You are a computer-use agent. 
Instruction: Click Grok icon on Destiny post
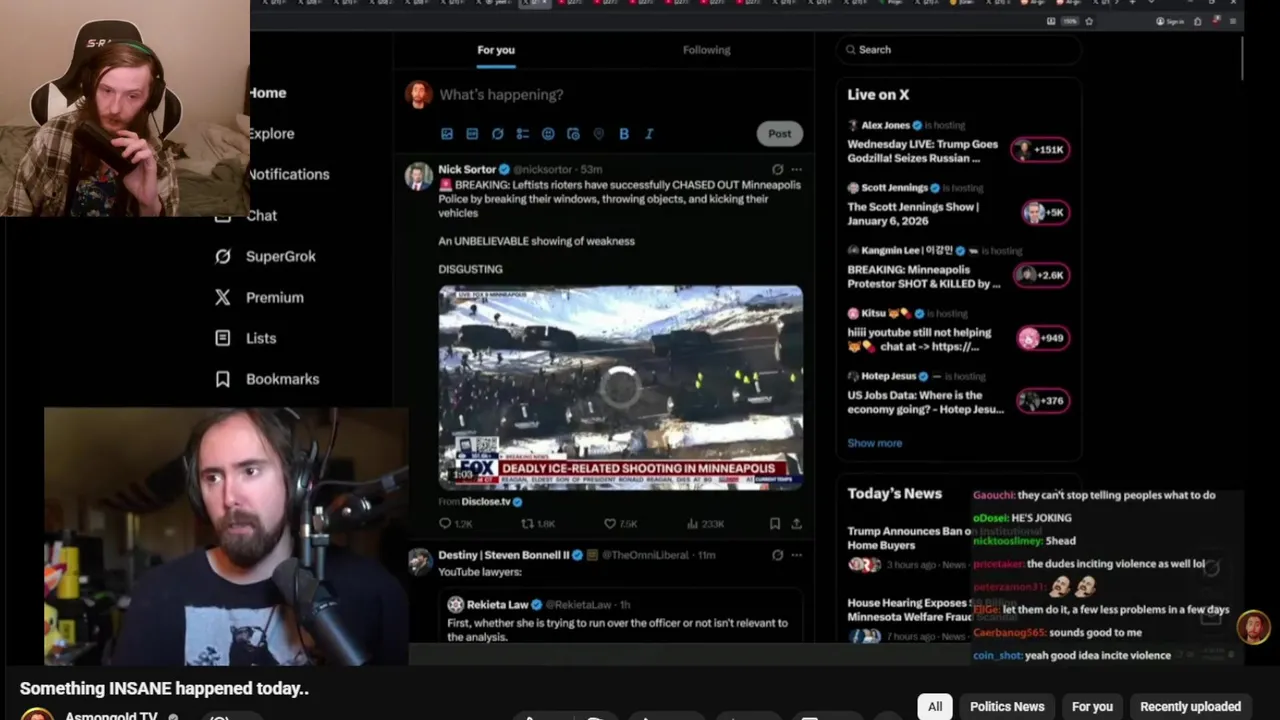[777, 555]
